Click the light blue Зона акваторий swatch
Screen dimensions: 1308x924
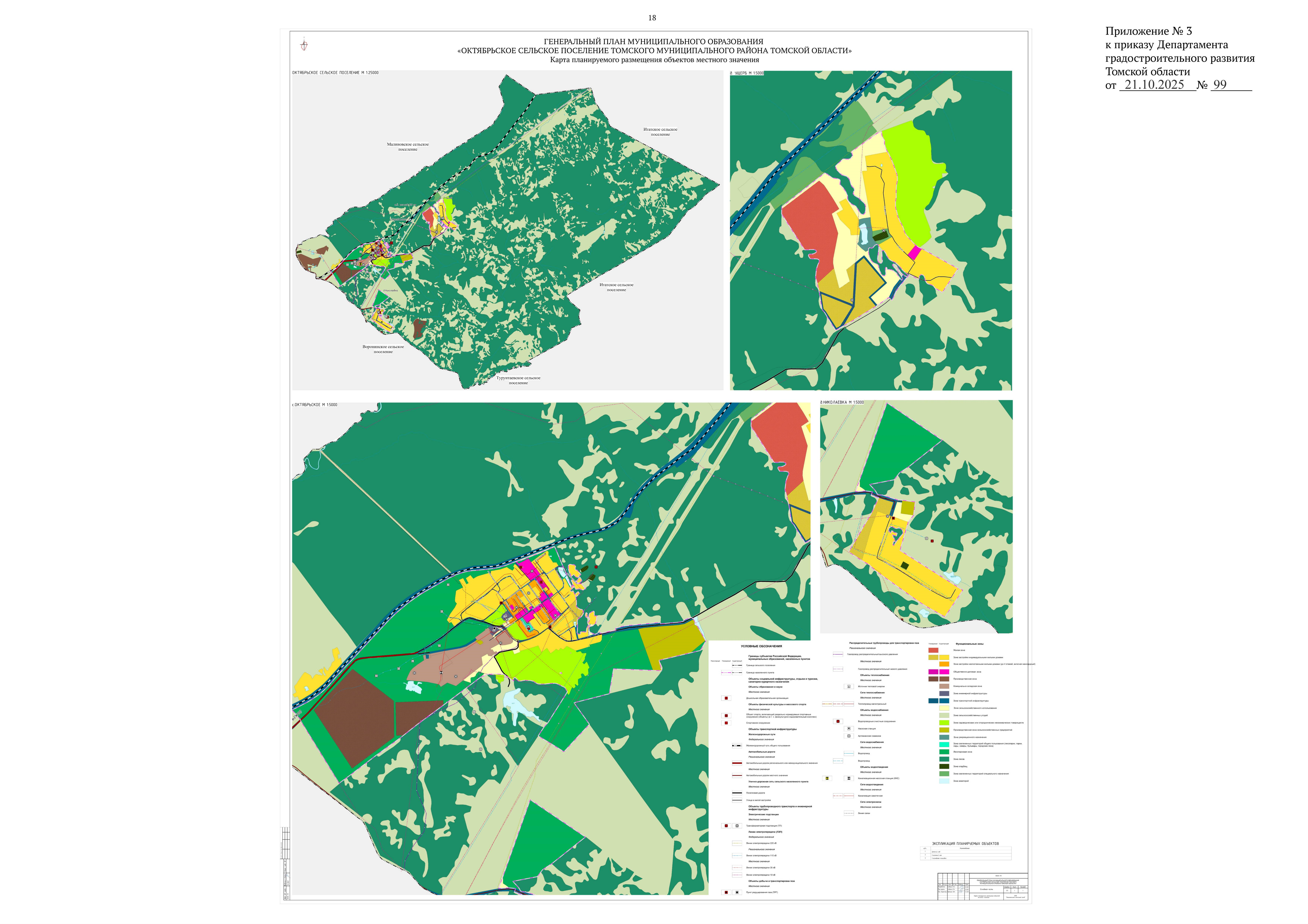(x=944, y=781)
